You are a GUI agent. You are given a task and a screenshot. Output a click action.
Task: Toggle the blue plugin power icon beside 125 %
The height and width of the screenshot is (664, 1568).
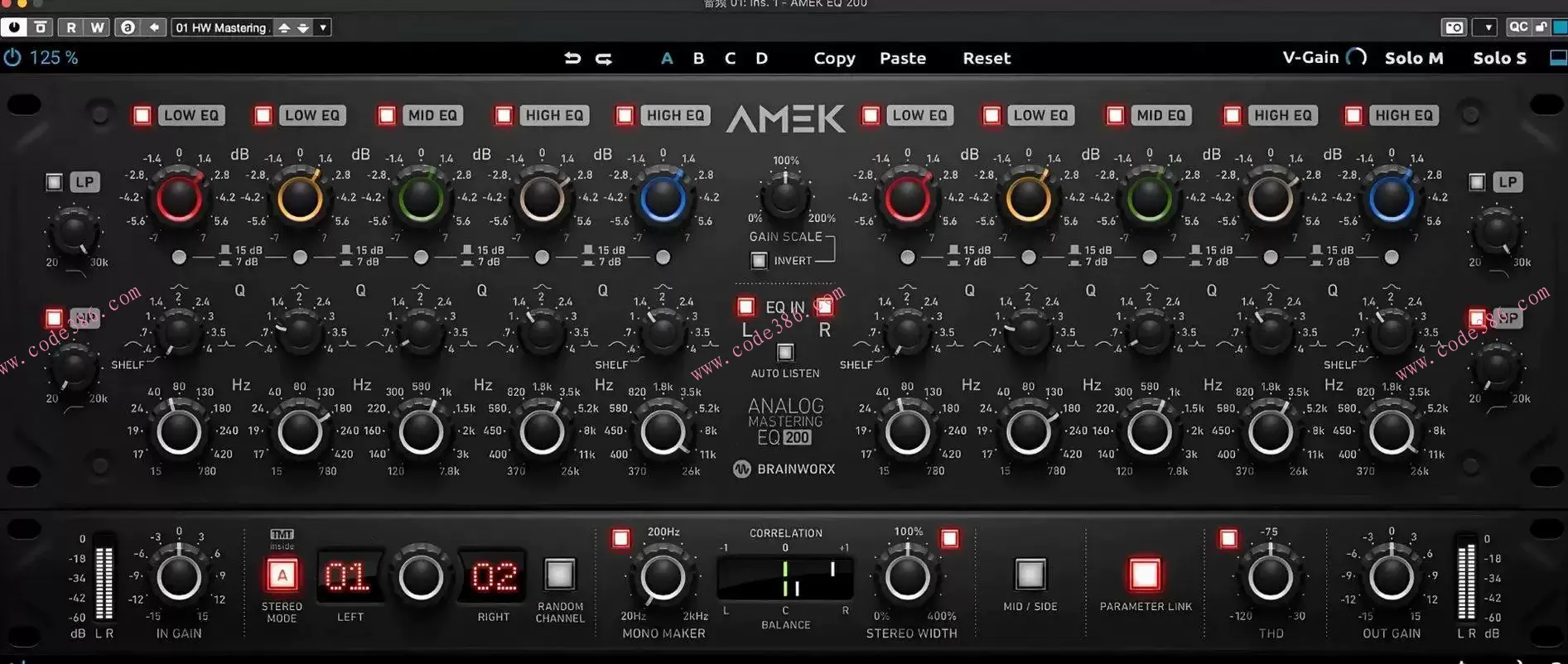click(12, 58)
